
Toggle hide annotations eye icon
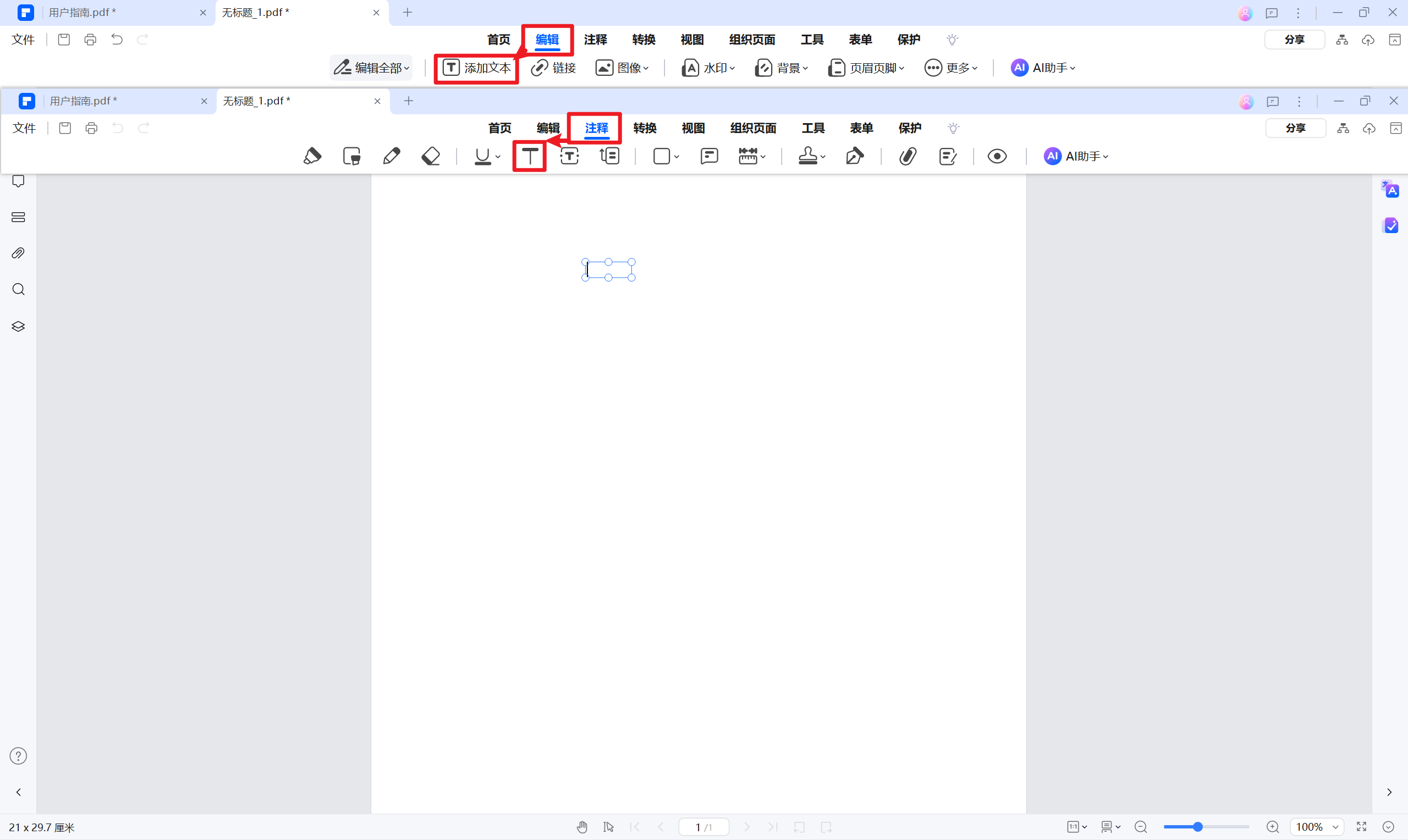[x=997, y=156]
